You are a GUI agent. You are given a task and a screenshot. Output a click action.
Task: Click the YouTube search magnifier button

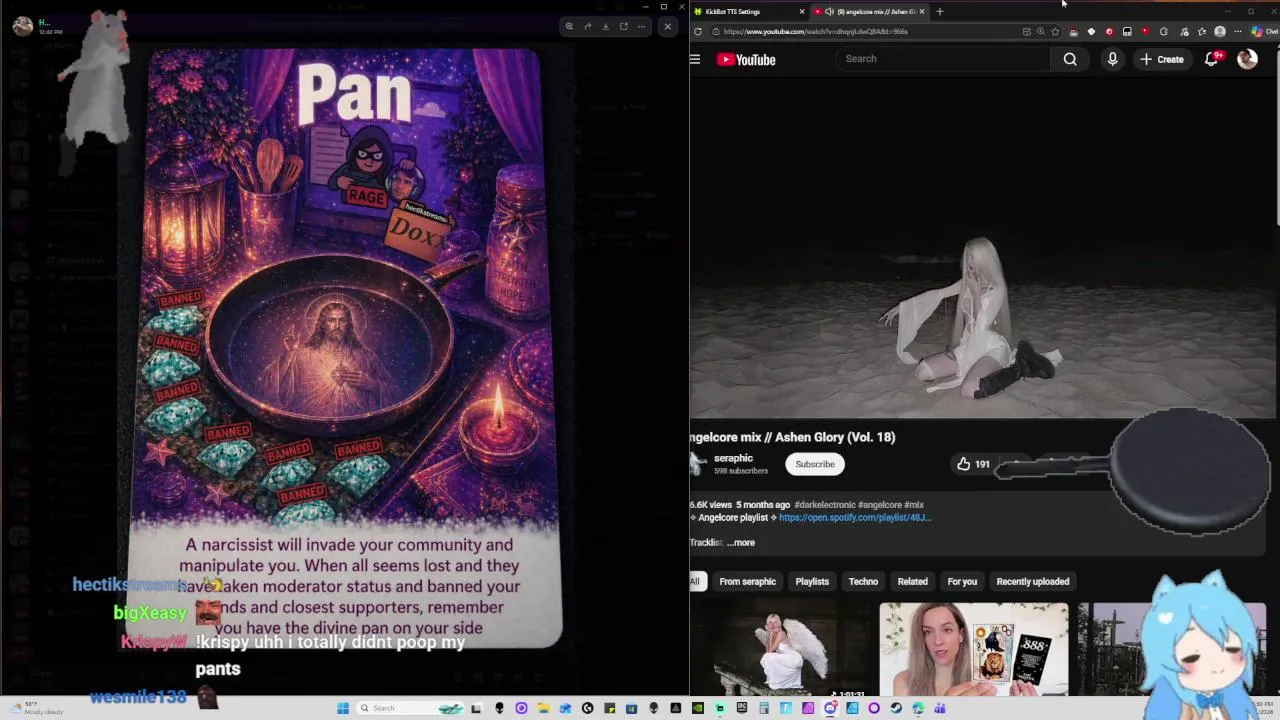click(x=1070, y=59)
